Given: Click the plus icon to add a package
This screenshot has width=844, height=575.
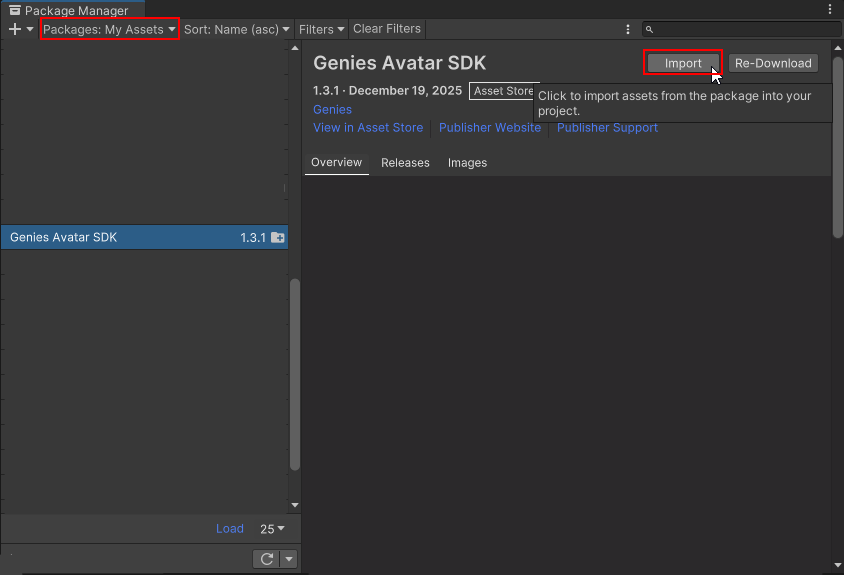Looking at the screenshot, I should coord(14,30).
